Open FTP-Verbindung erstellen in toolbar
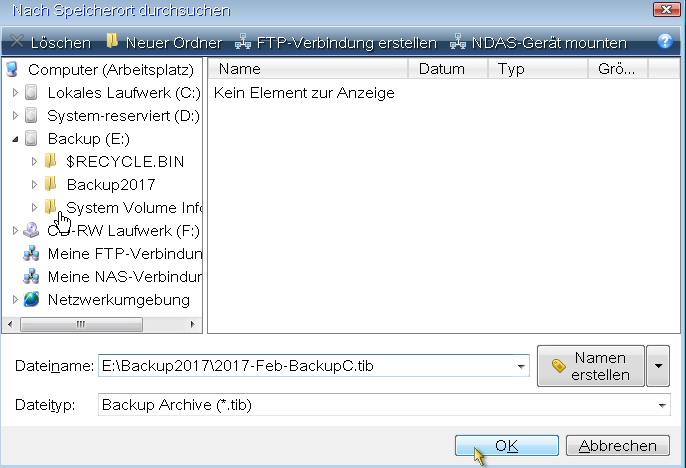Image resolution: width=686 pixels, height=468 pixels. tap(336, 43)
